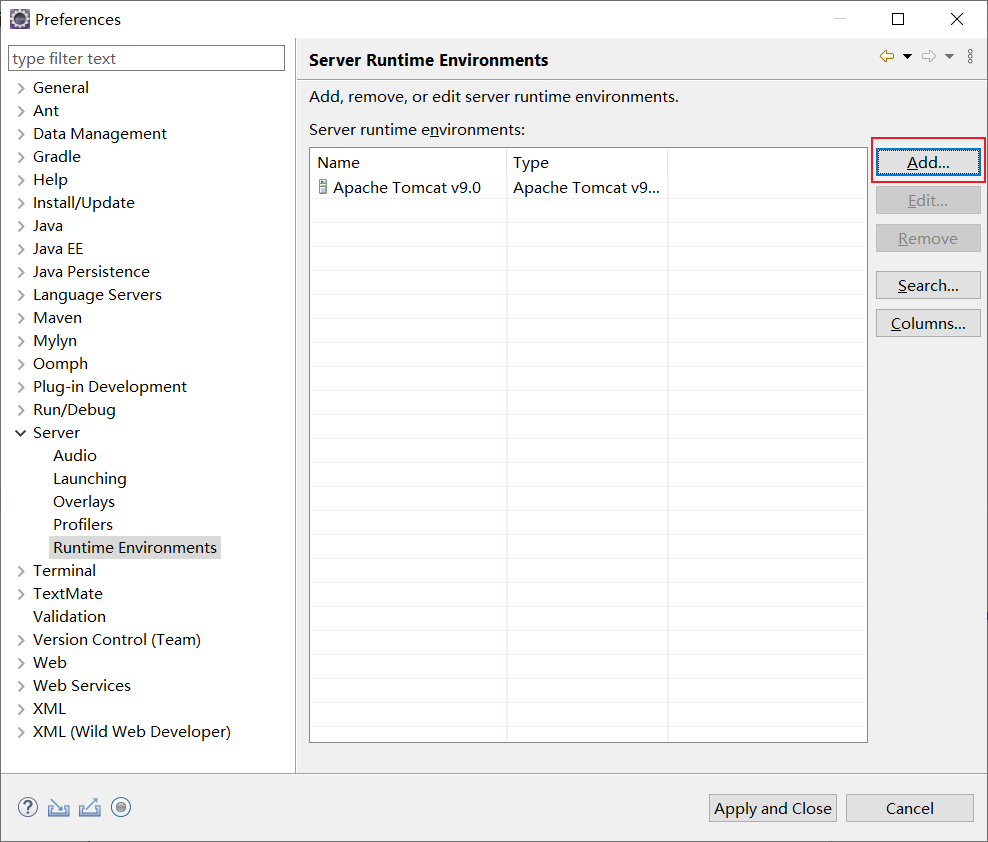
Task: Select Plug-in Development tree item
Action: [110, 386]
